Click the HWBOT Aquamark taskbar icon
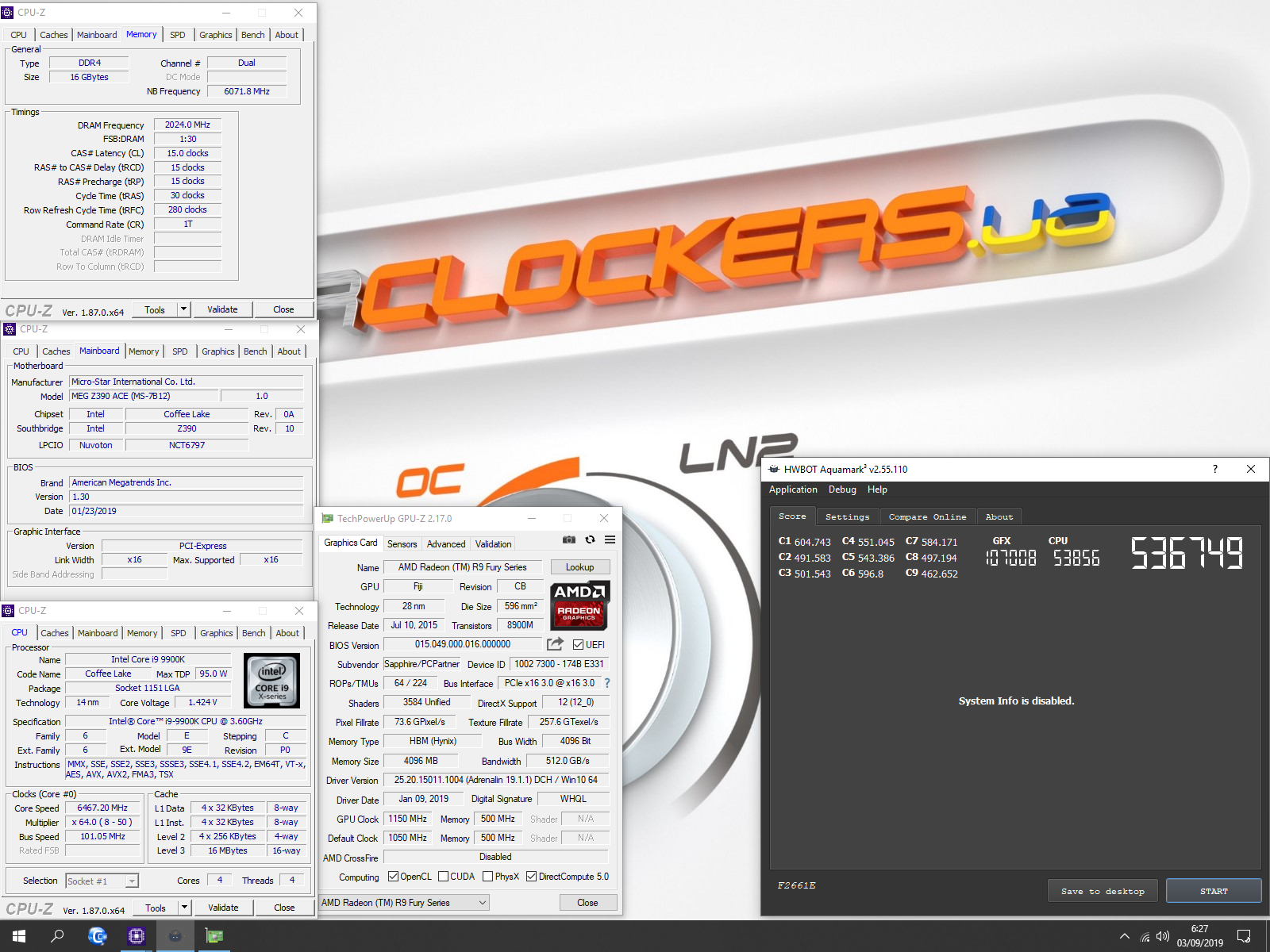The width and height of the screenshot is (1270, 952). (175, 936)
